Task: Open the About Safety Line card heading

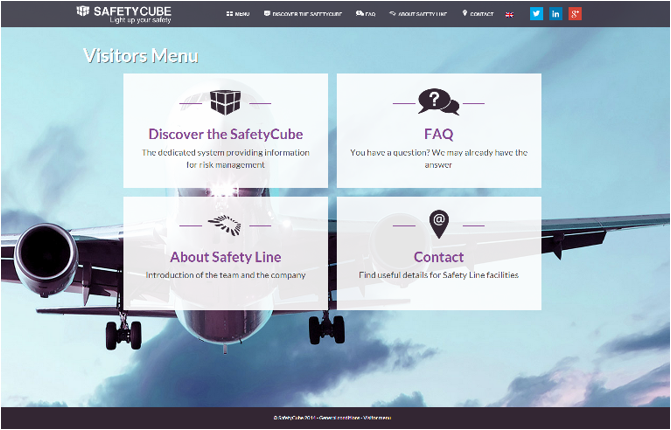Action: tap(225, 257)
